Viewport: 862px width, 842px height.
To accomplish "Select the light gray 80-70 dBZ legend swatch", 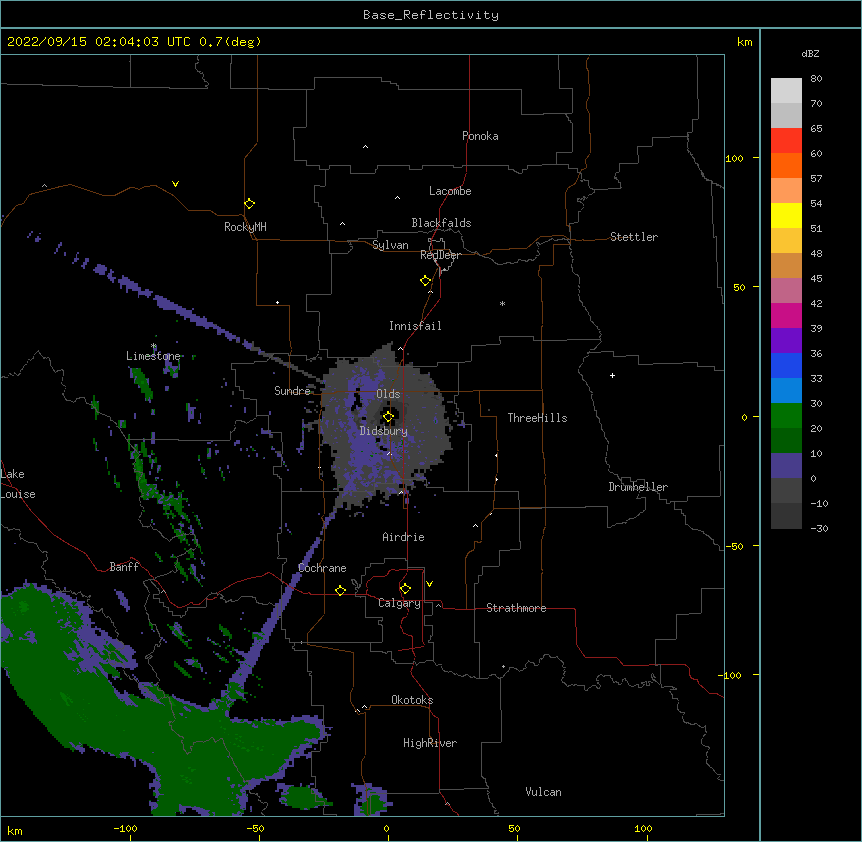I will [x=786, y=90].
